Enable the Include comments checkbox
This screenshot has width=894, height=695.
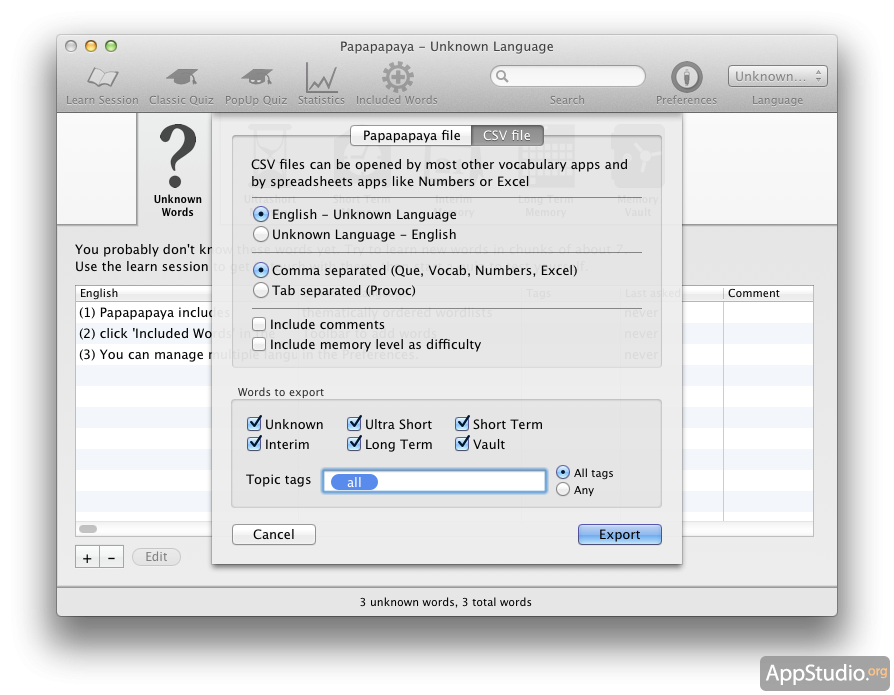(260, 325)
